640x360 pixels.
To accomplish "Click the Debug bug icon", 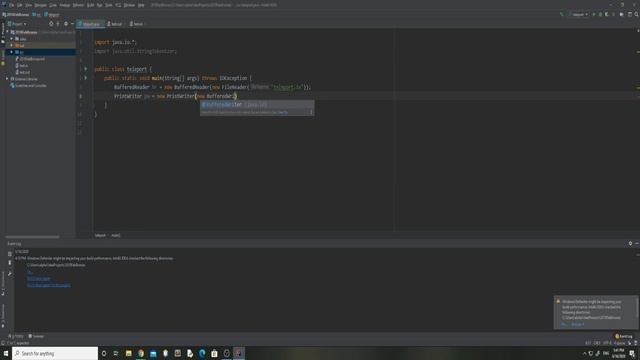I will point(600,15).
